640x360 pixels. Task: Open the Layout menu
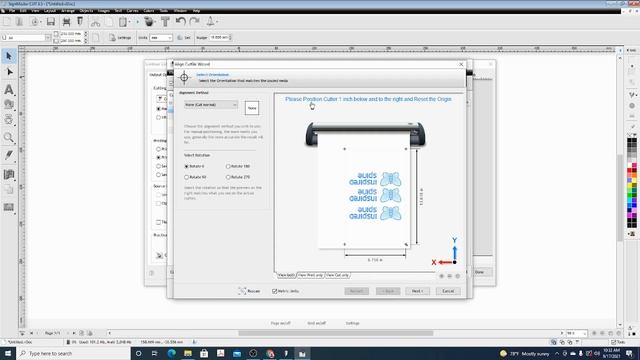click(x=50, y=11)
